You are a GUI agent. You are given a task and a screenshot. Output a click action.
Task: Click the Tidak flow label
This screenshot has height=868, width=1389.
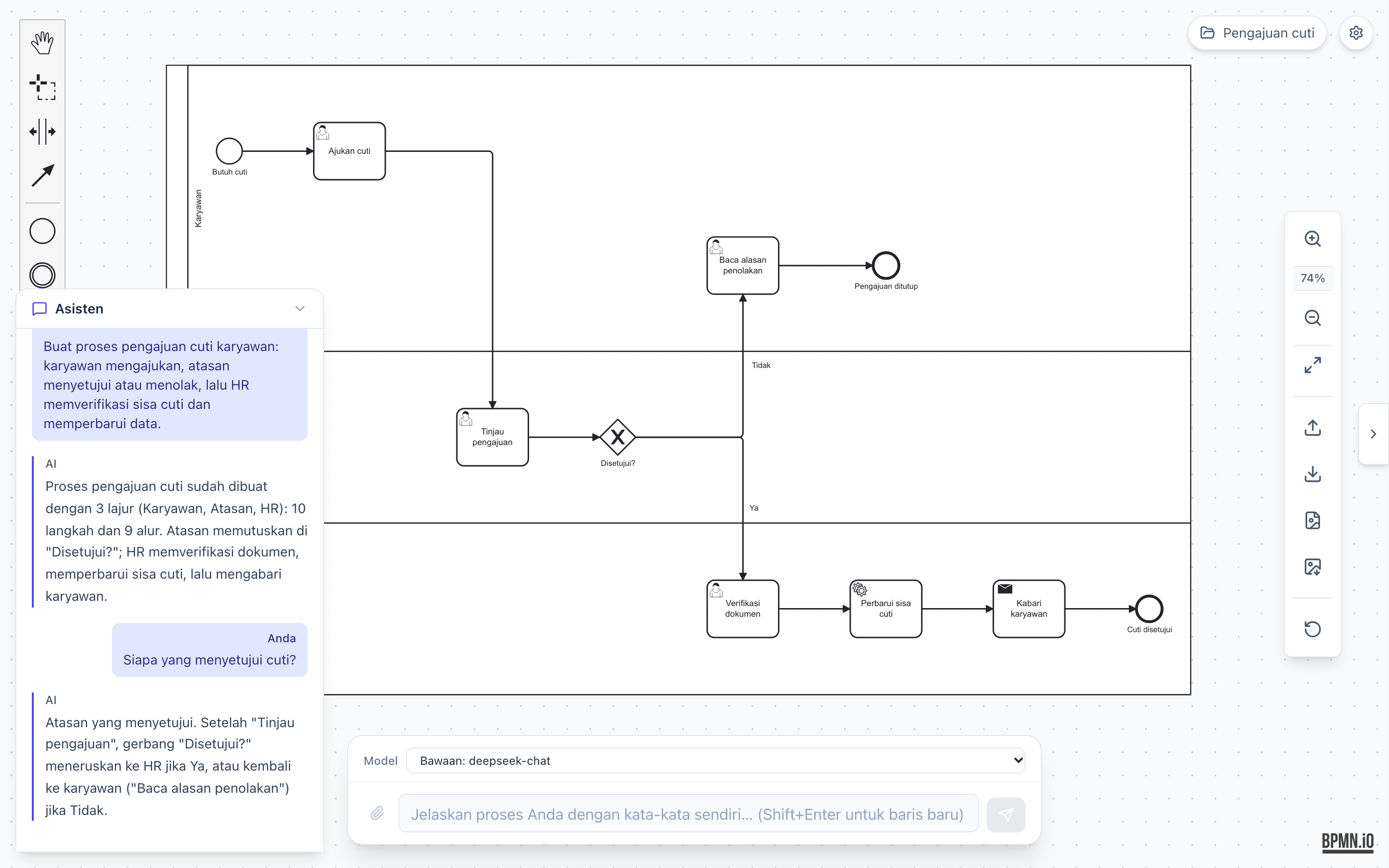click(x=761, y=365)
